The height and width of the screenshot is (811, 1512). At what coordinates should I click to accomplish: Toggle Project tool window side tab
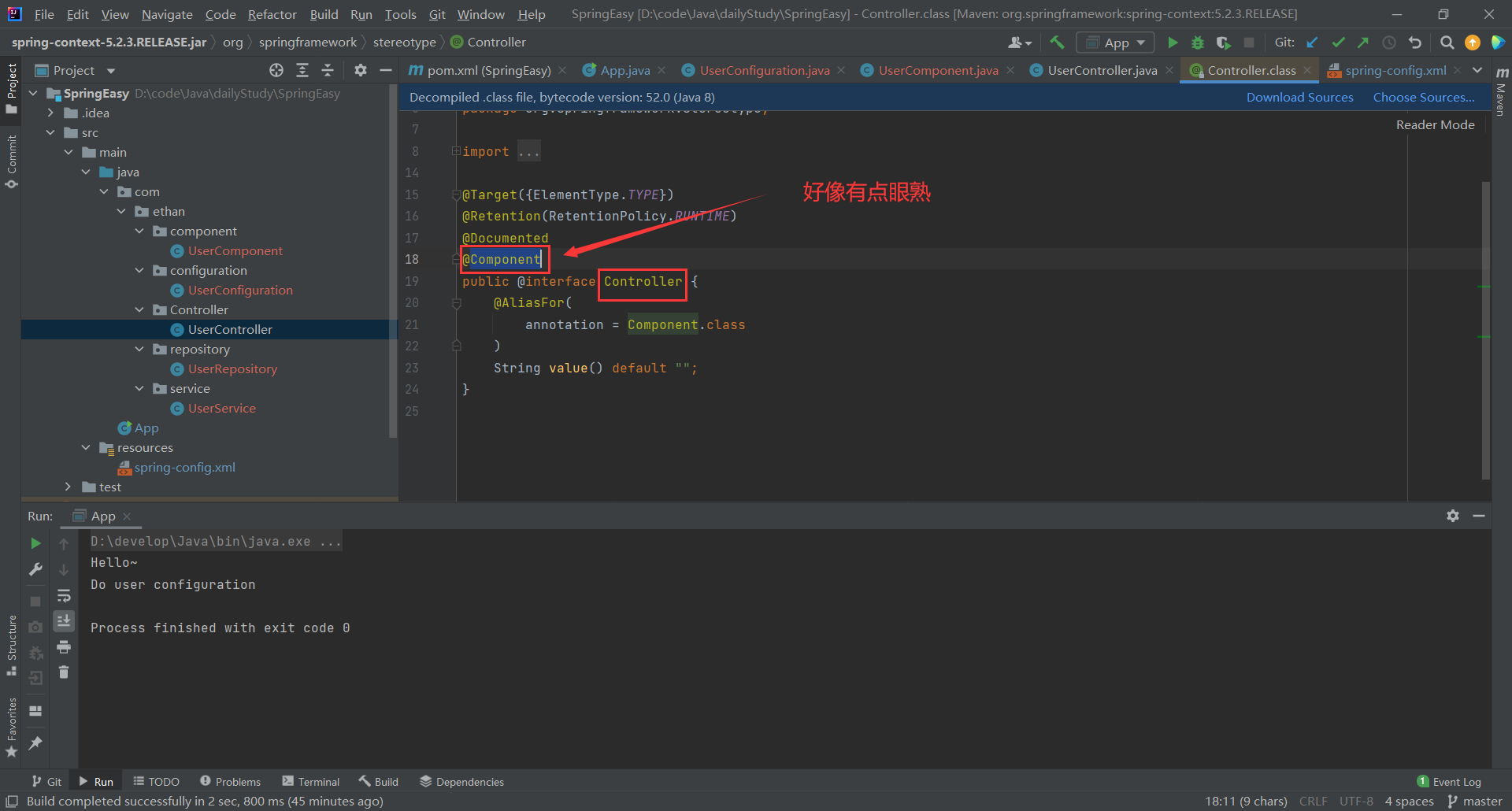(x=11, y=88)
